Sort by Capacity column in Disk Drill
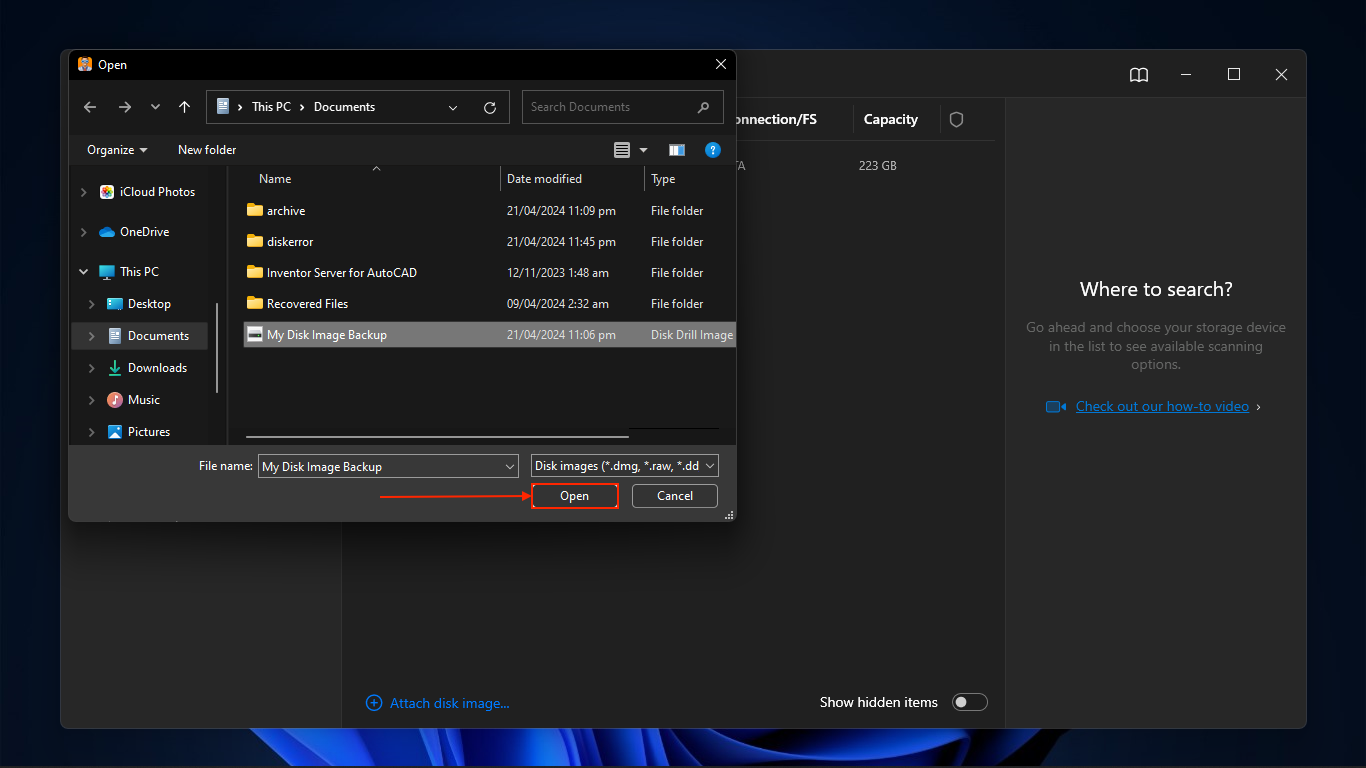Viewport: 1366px width, 768px height. [x=890, y=120]
